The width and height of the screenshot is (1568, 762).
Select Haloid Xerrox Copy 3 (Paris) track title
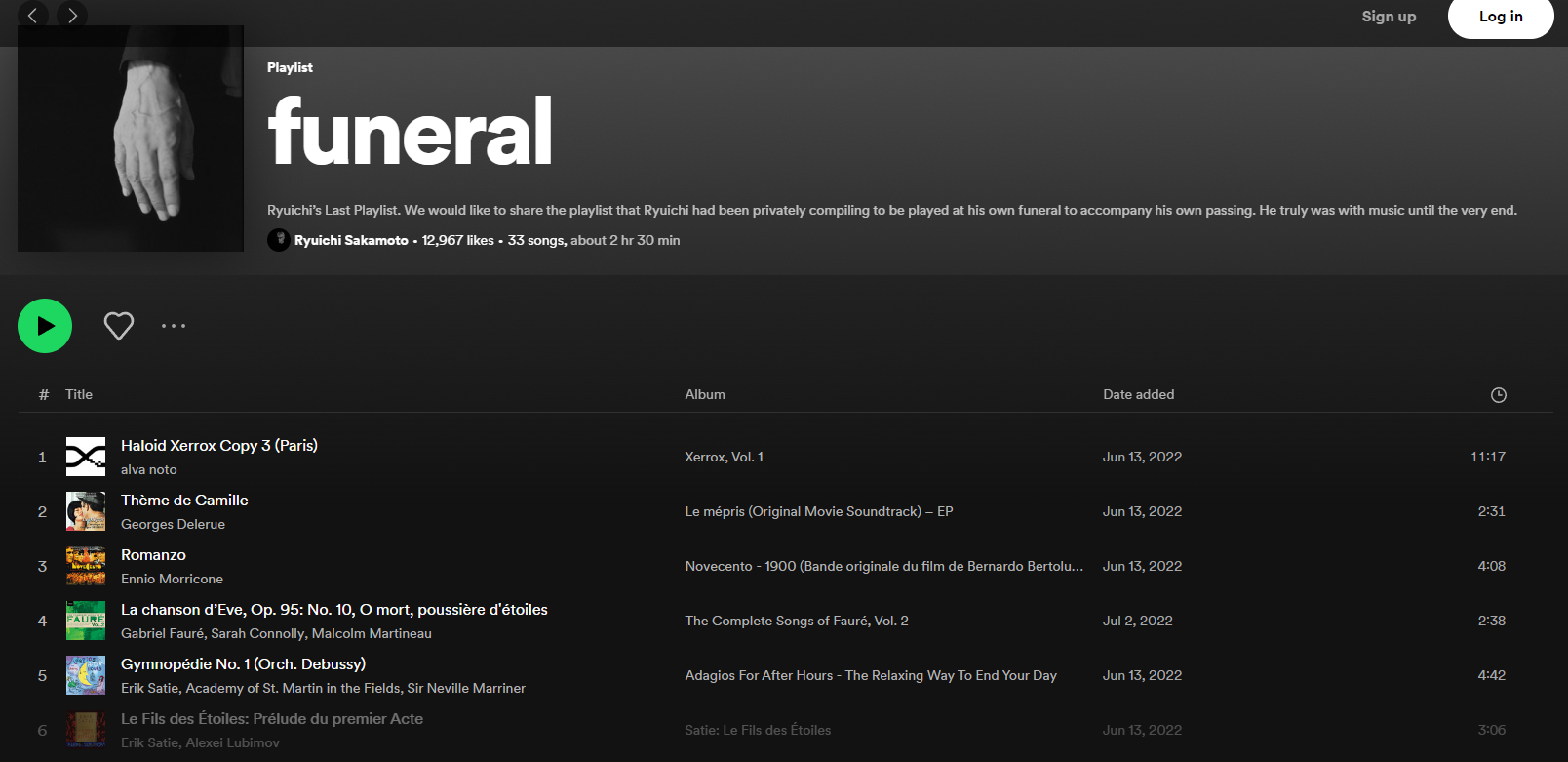[219, 445]
